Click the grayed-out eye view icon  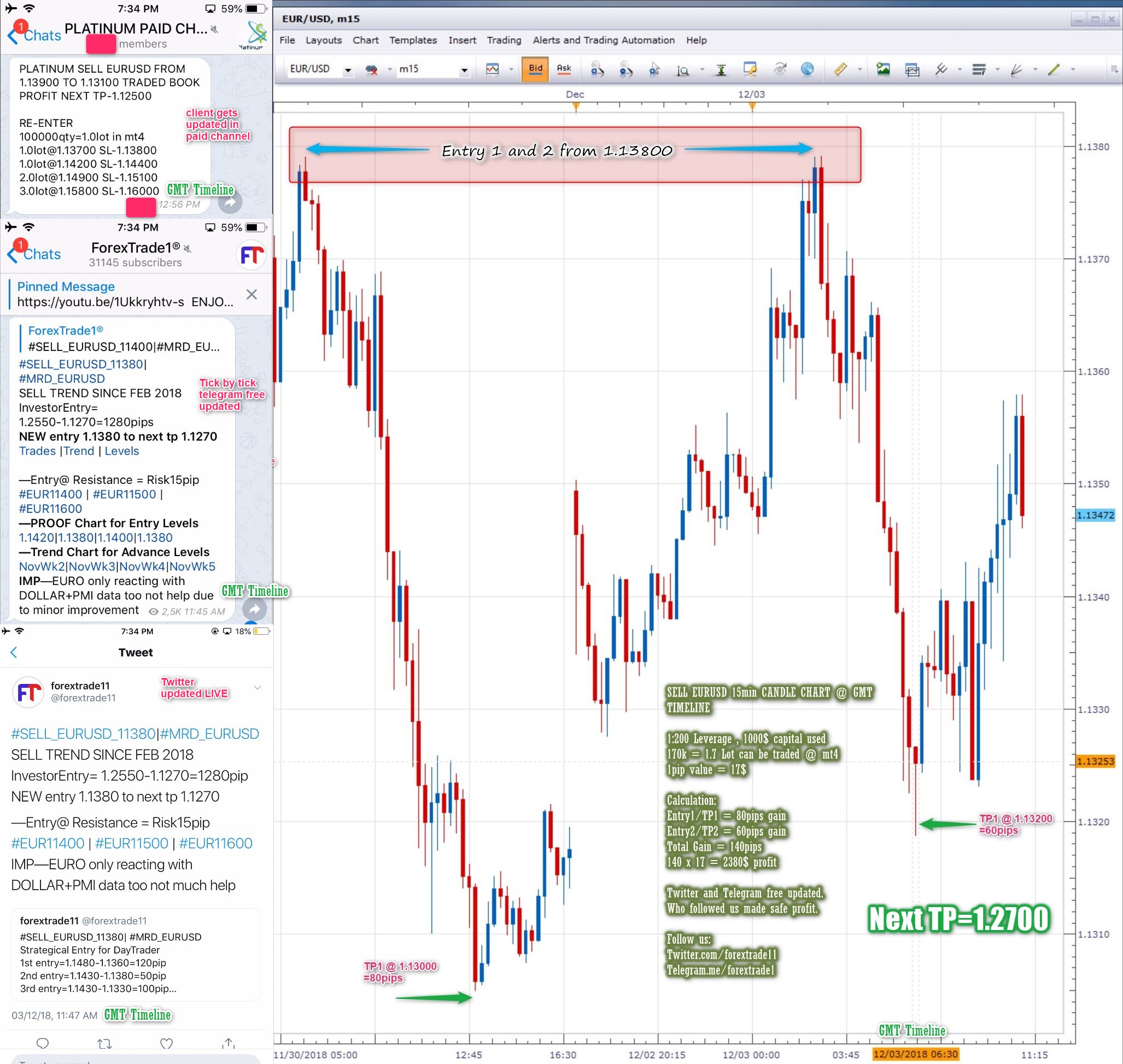pos(780,69)
